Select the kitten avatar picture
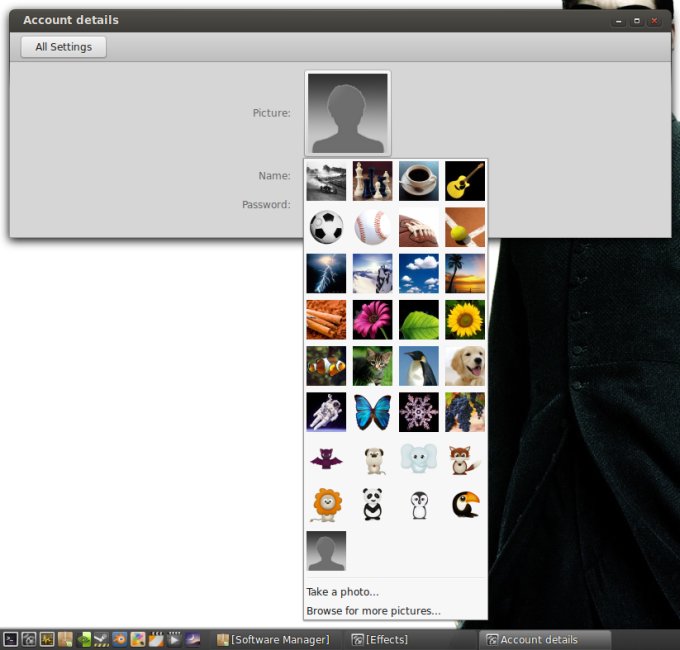680x650 pixels. click(x=373, y=366)
